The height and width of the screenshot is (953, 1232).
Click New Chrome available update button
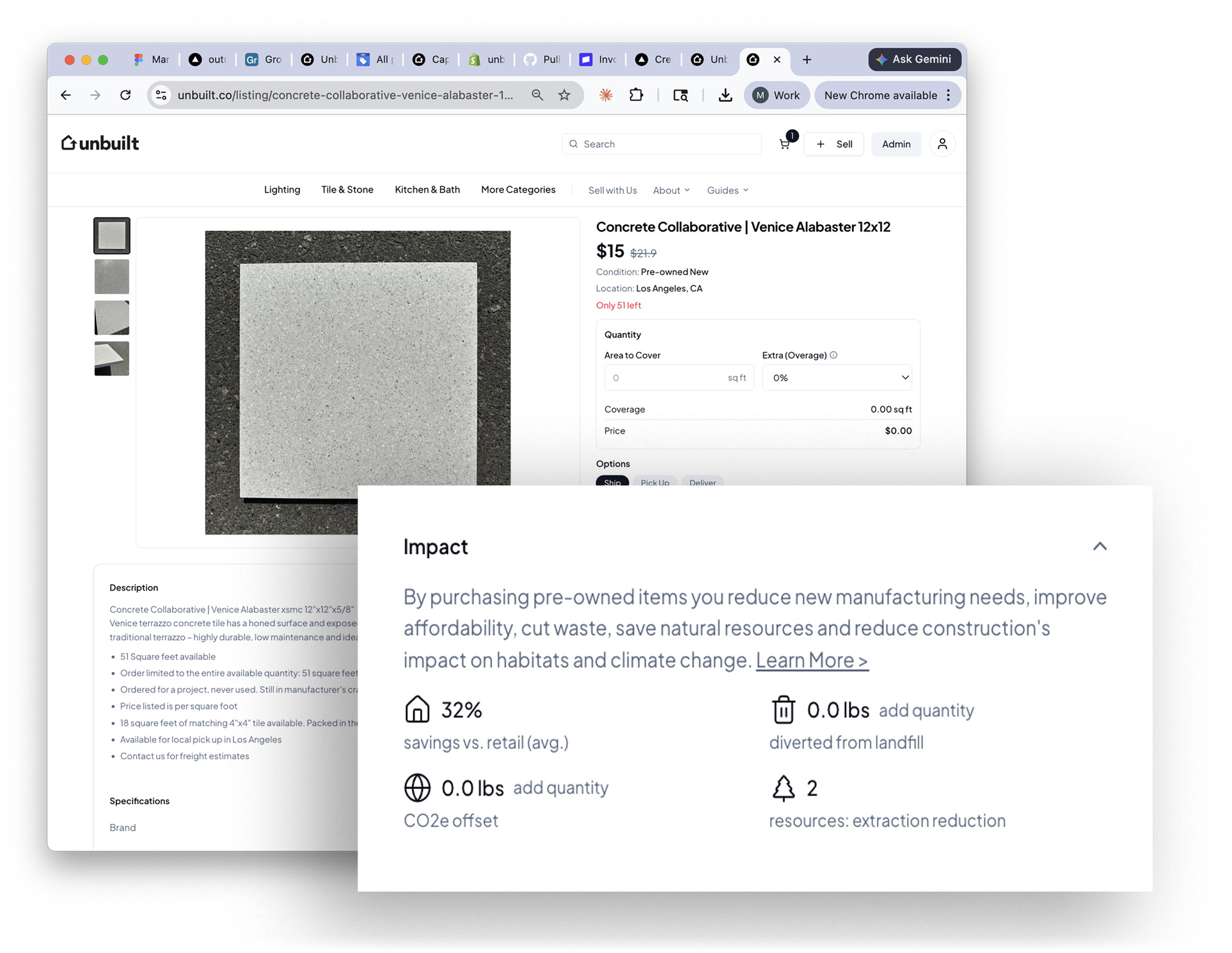(x=887, y=95)
